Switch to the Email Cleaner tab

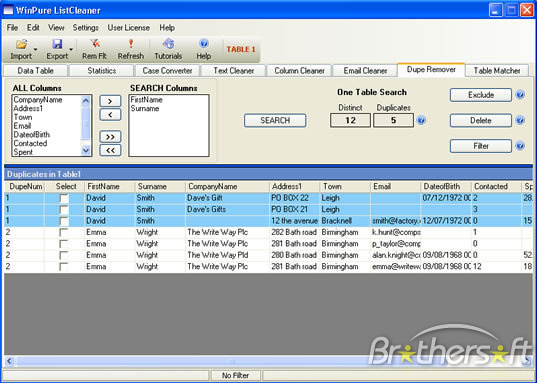coord(365,71)
